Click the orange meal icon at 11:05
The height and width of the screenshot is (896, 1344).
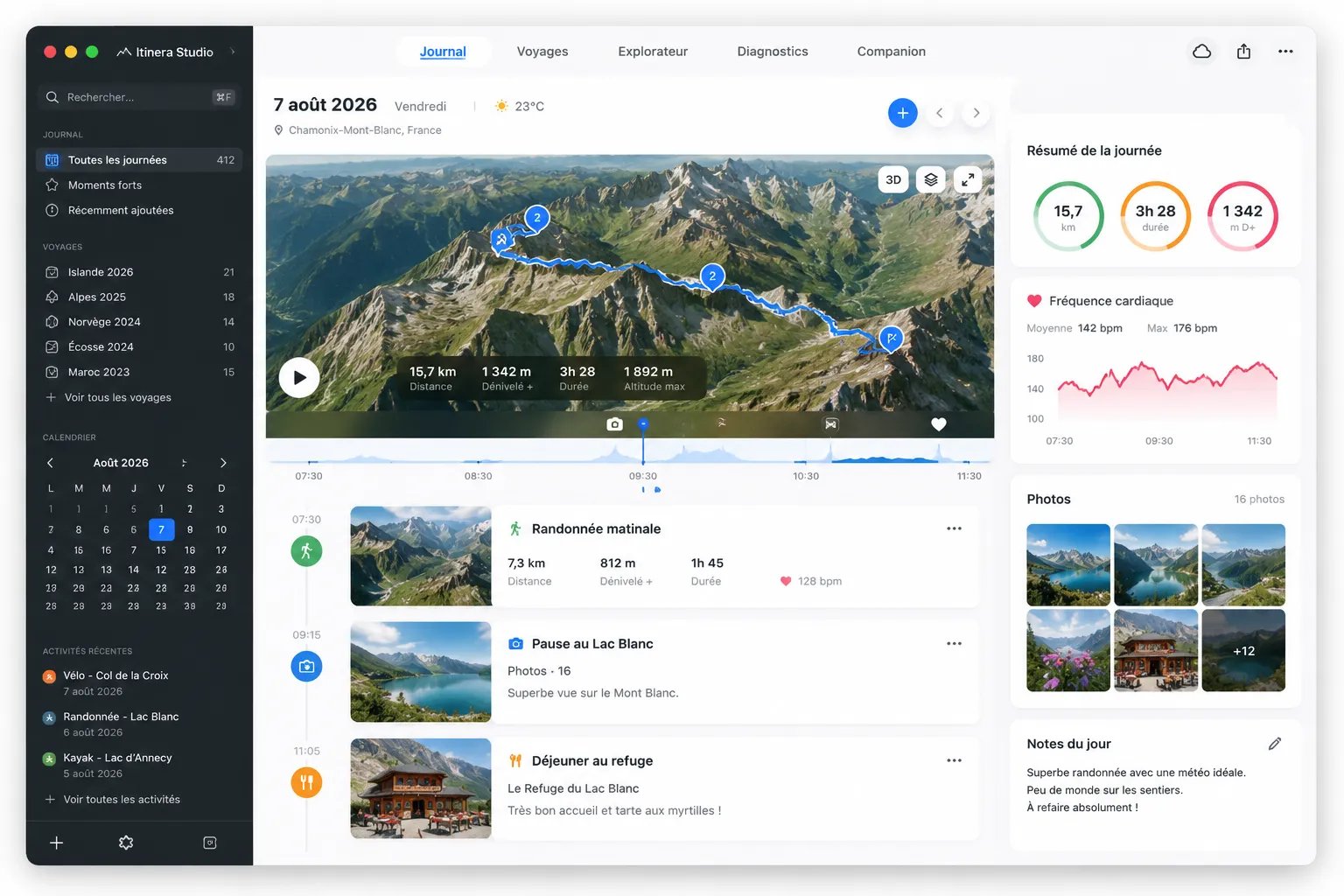pos(306,782)
